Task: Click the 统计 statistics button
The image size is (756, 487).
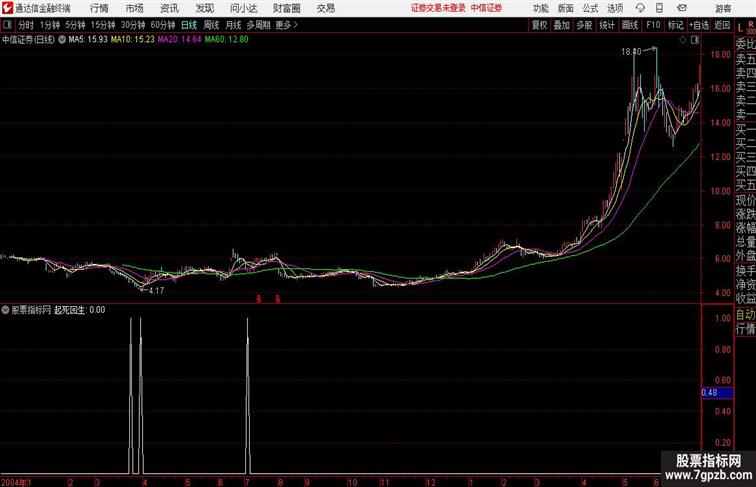Action: (x=607, y=25)
